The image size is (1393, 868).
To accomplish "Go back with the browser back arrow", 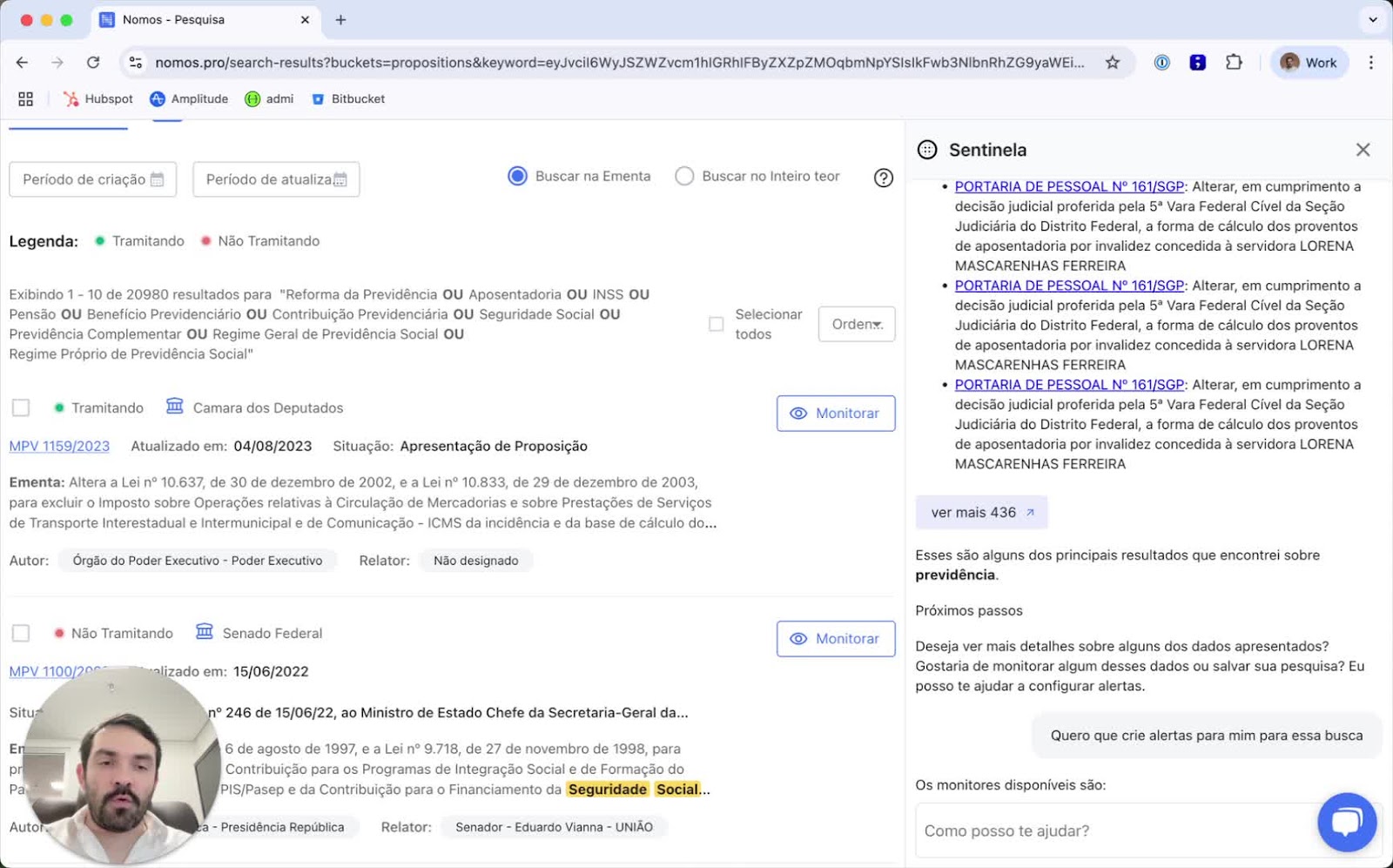I will click(x=22, y=63).
